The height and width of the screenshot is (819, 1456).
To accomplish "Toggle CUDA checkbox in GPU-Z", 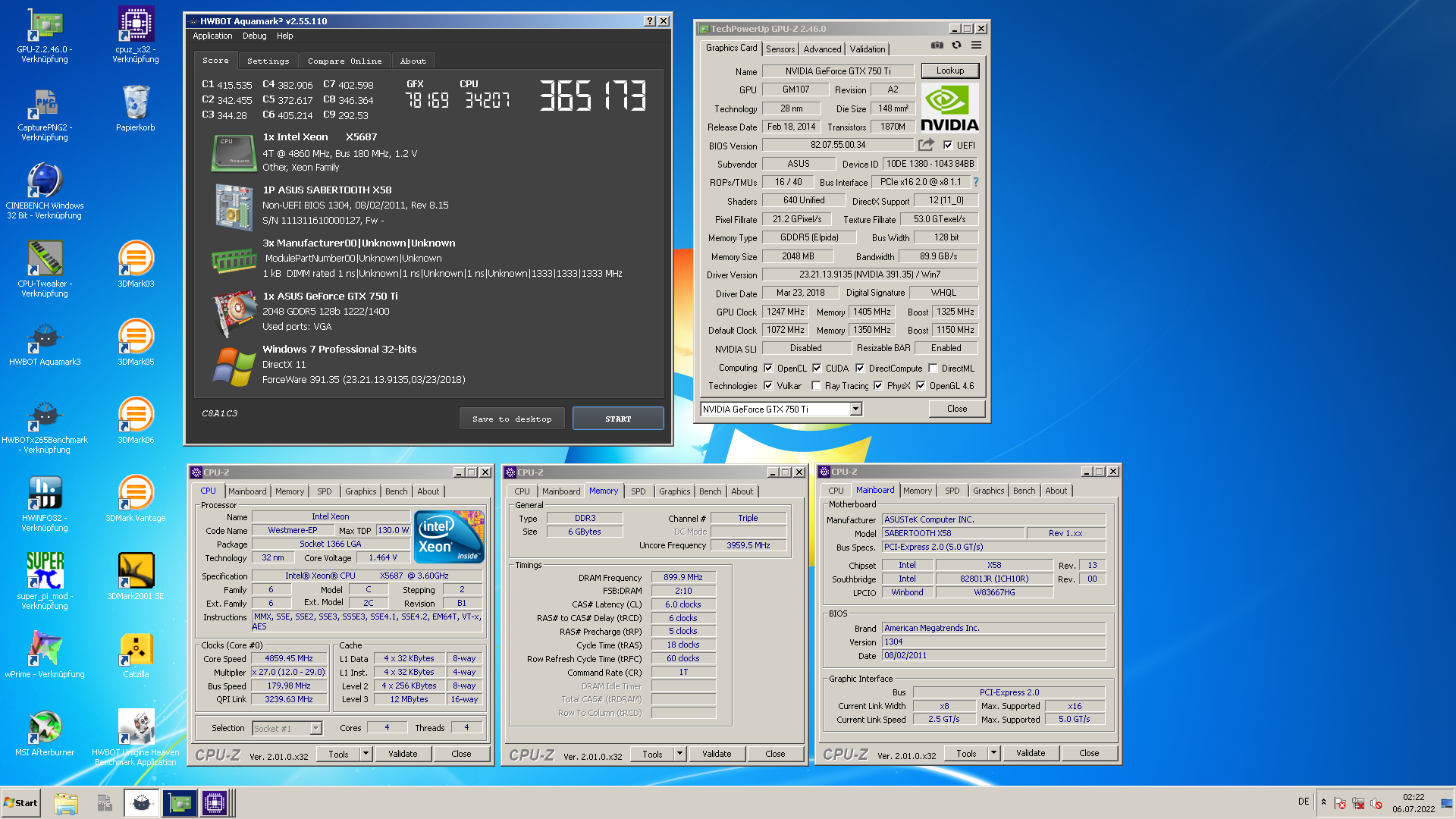I will click(817, 369).
